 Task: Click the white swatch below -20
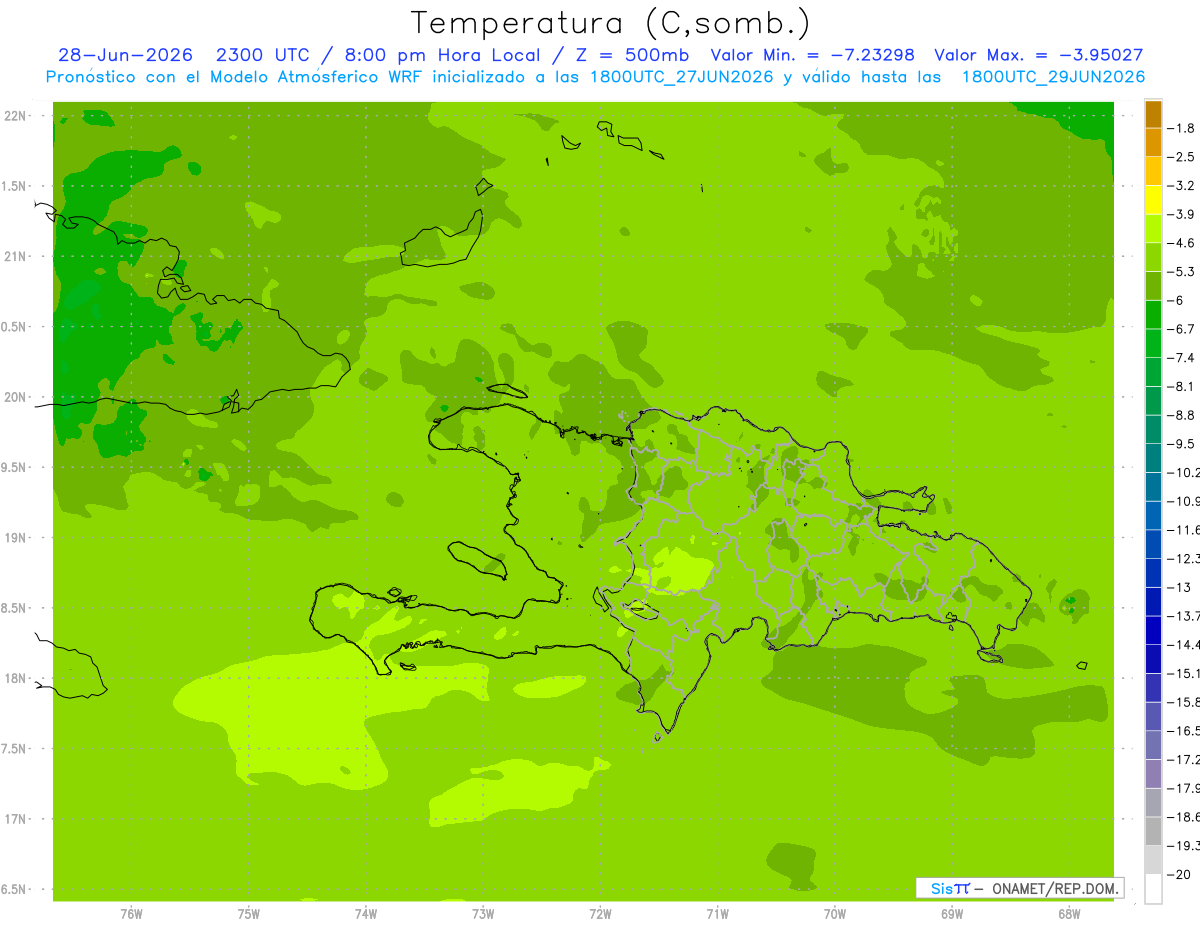pyautogui.click(x=1153, y=889)
